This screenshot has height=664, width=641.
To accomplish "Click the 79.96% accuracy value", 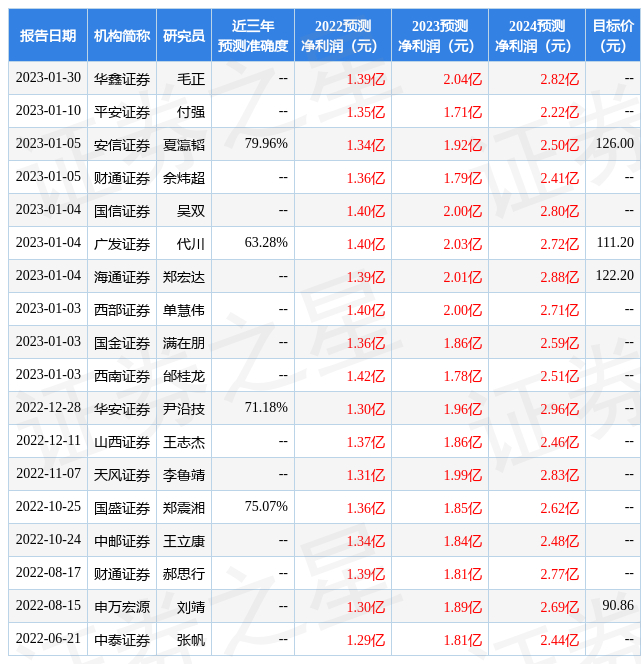I will [266, 144].
